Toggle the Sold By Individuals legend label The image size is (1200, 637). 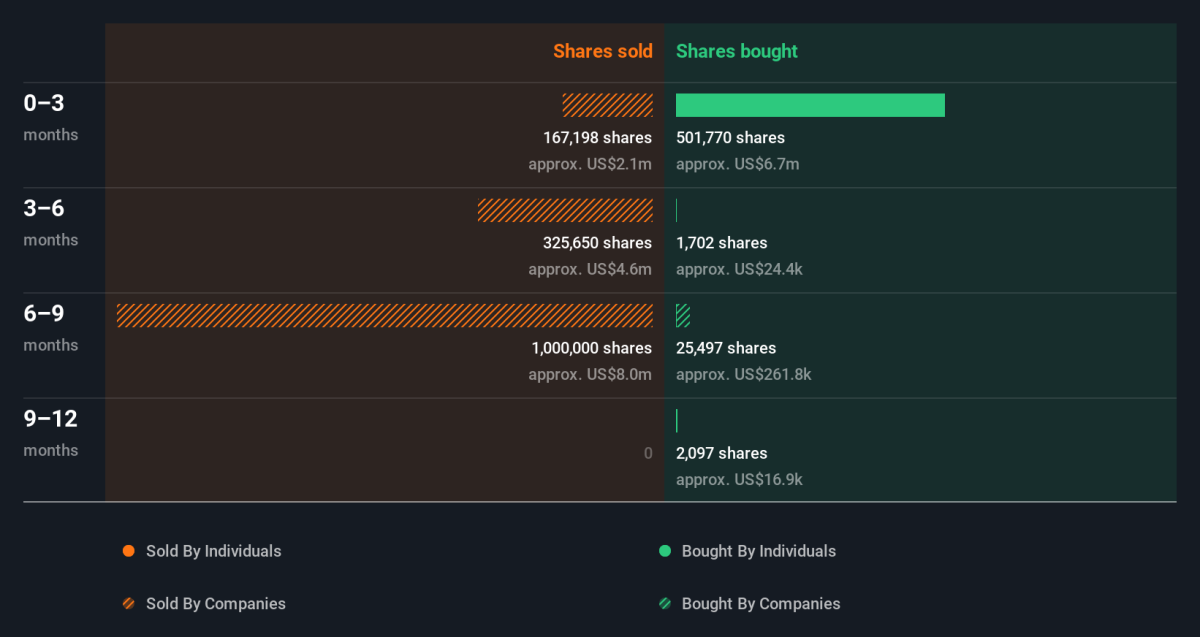tap(213, 551)
